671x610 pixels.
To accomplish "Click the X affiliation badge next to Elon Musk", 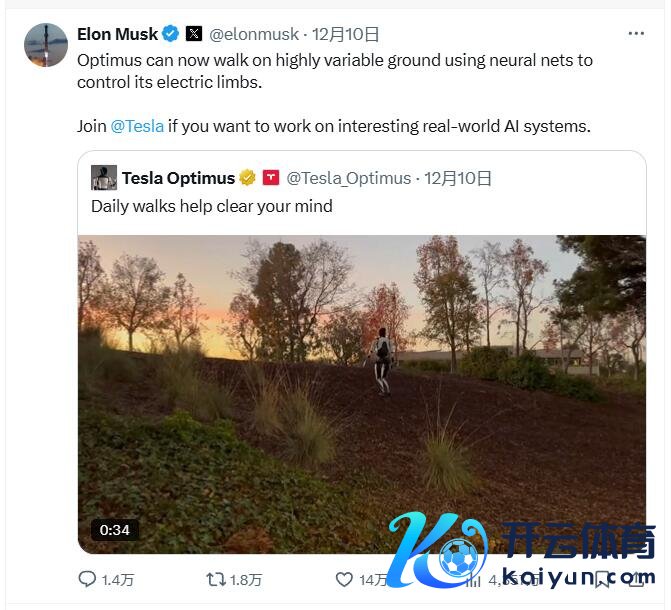I will pyautogui.click(x=194, y=34).
